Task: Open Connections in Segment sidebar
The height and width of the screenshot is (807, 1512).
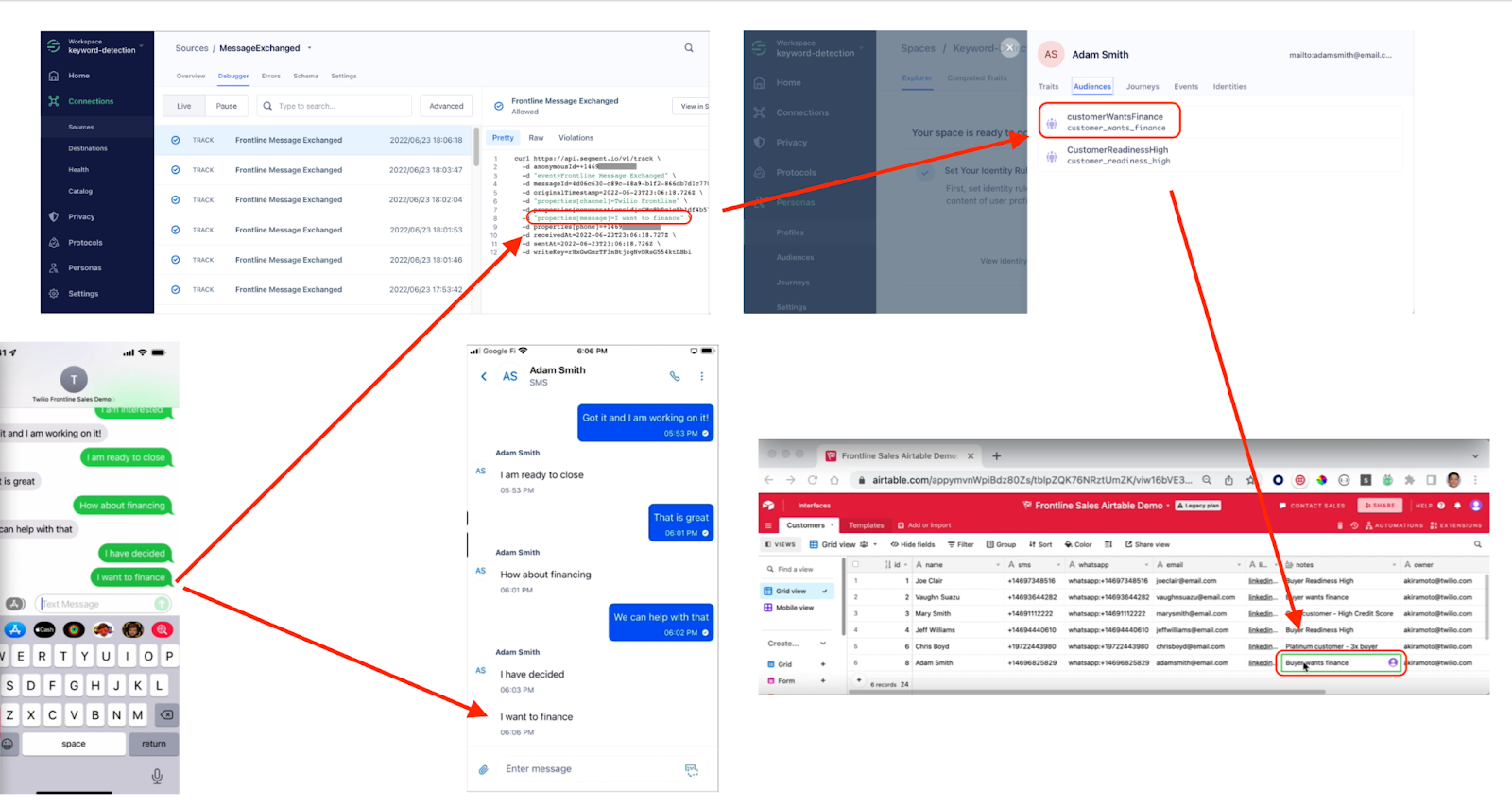Action: pyautogui.click(x=90, y=101)
